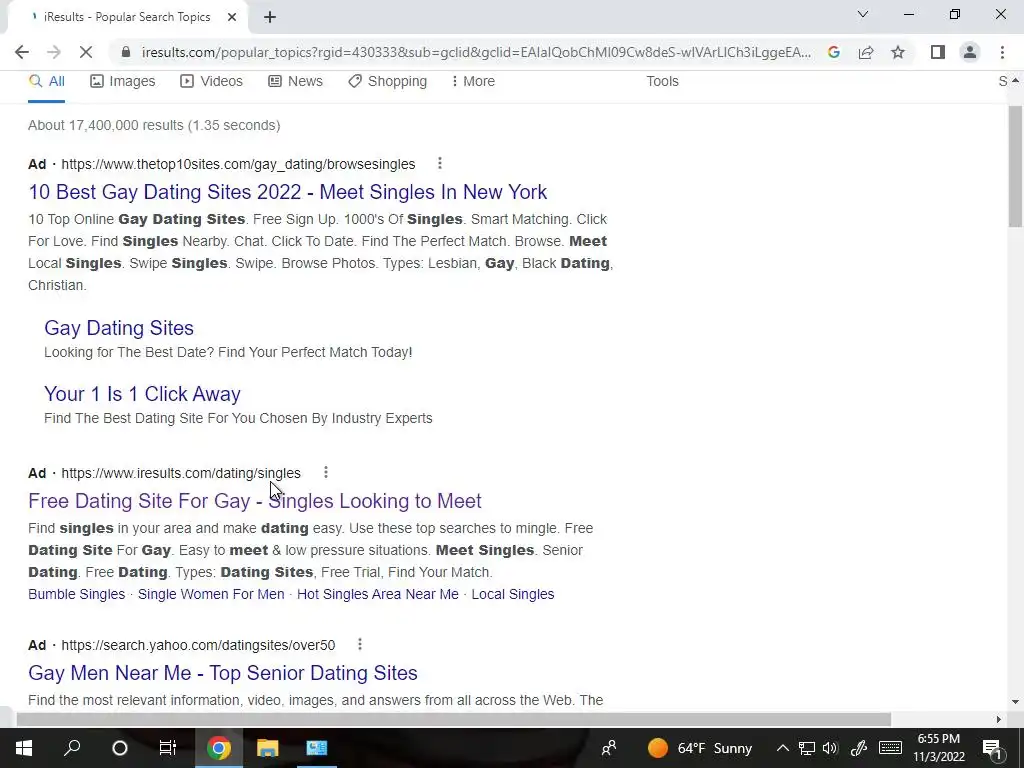This screenshot has height=768, width=1024.
Task: Open People icon in taskbar
Action: 609,748
